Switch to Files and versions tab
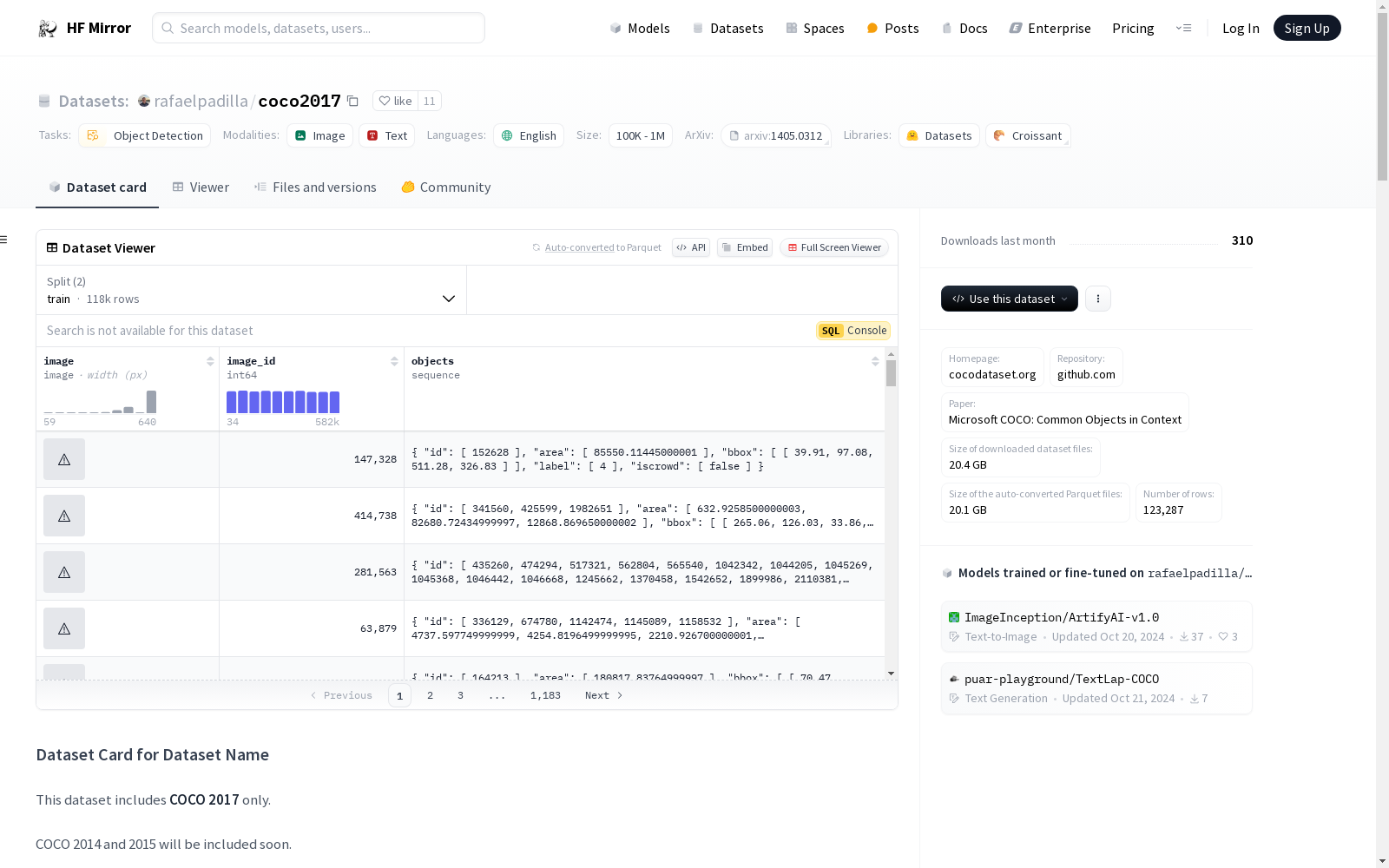The width and height of the screenshot is (1389, 868). [315, 187]
